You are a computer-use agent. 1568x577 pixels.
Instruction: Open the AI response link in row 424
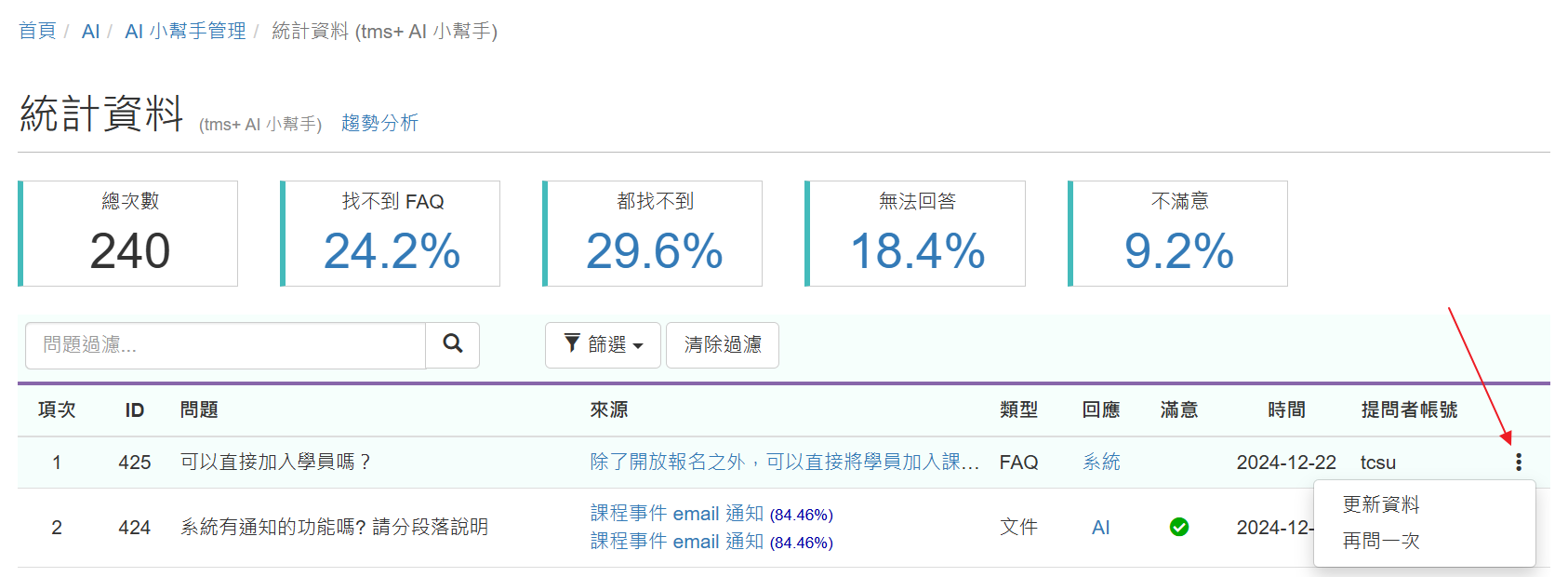[1100, 528]
